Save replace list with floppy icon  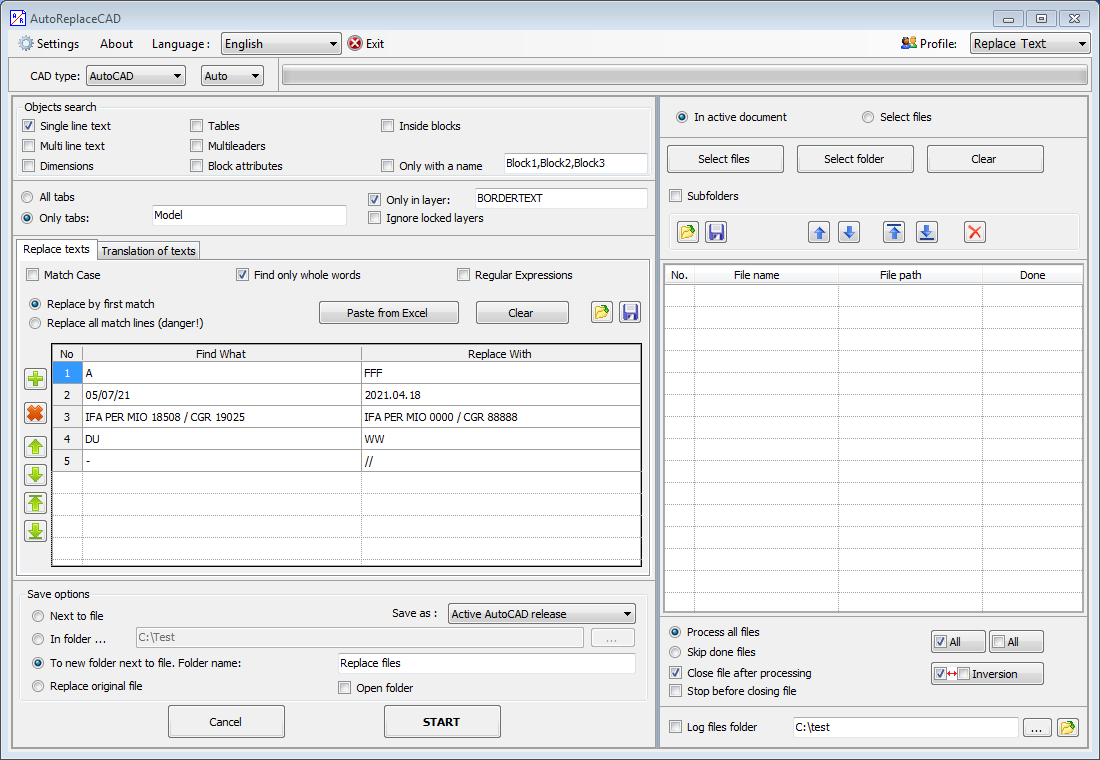point(630,312)
